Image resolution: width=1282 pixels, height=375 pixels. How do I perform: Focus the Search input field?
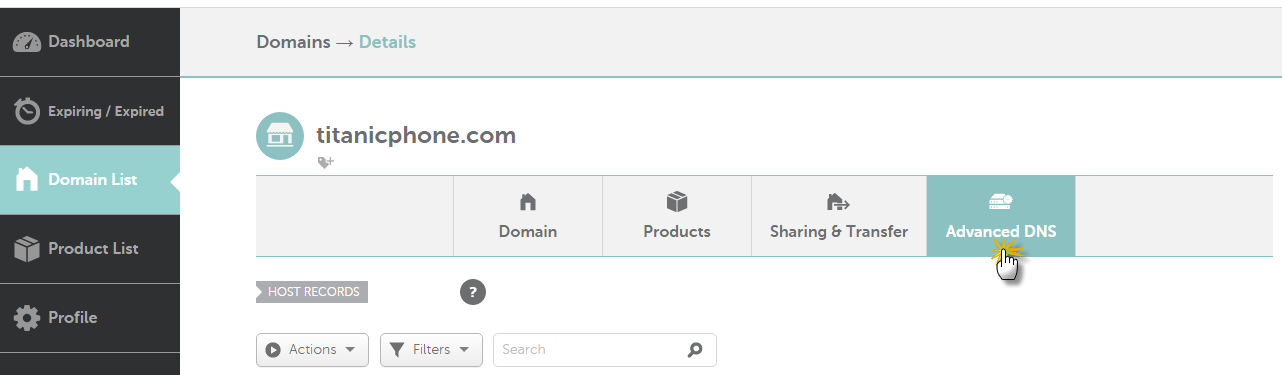[x=605, y=350]
